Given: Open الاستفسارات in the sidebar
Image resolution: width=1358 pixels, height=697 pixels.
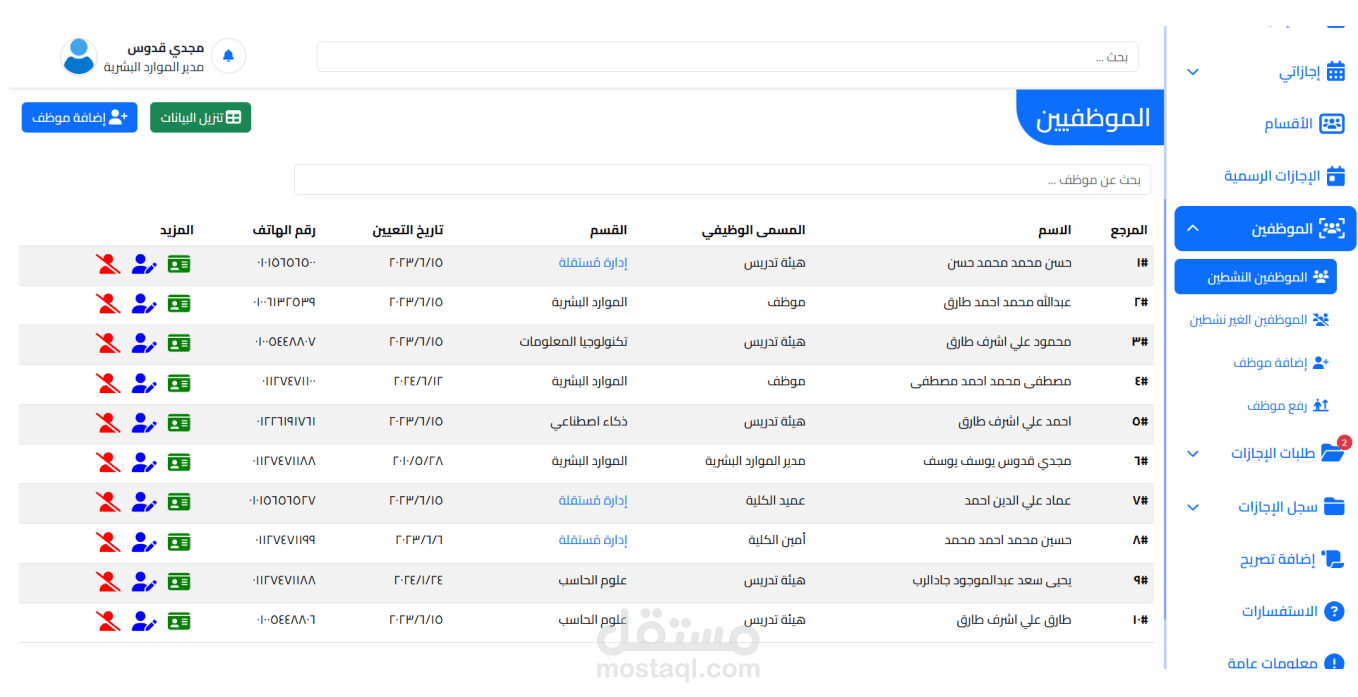Looking at the screenshot, I should click(x=1293, y=611).
